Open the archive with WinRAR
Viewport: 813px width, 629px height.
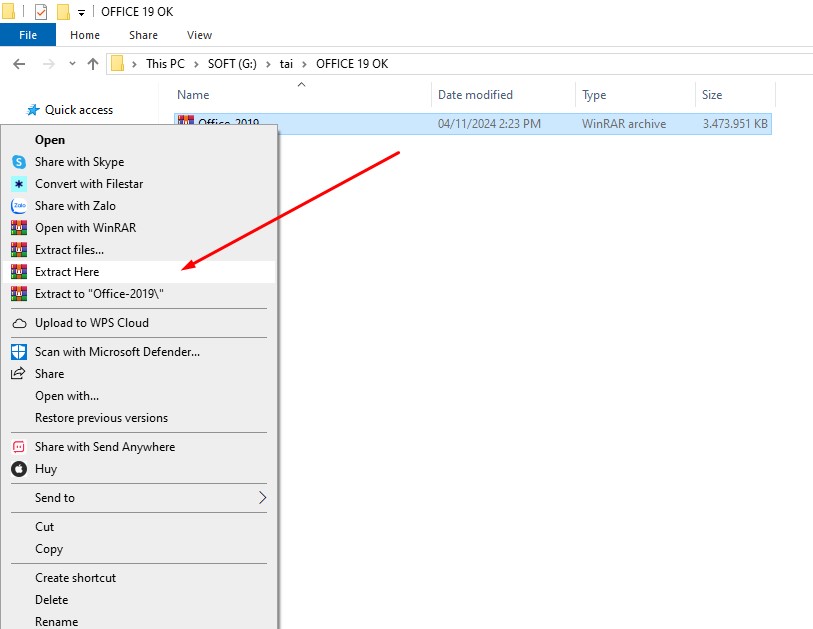[84, 227]
